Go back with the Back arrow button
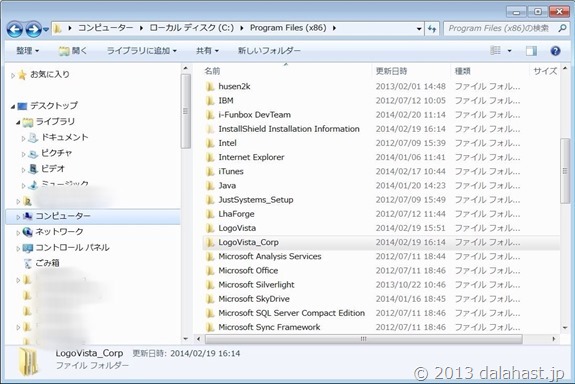The width and height of the screenshot is (575, 384). point(15,29)
